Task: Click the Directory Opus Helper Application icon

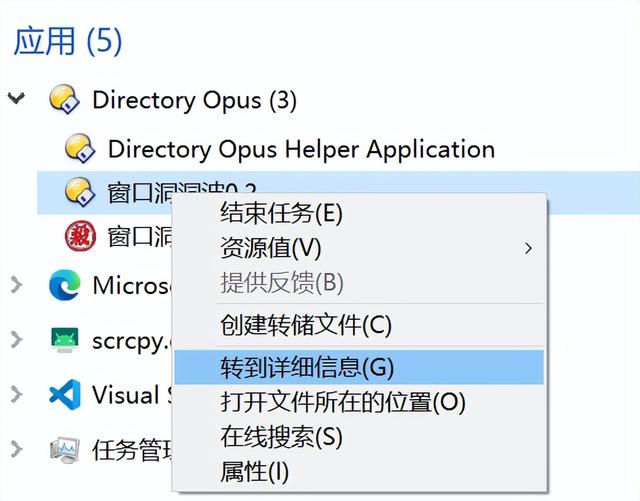Action: point(80,148)
